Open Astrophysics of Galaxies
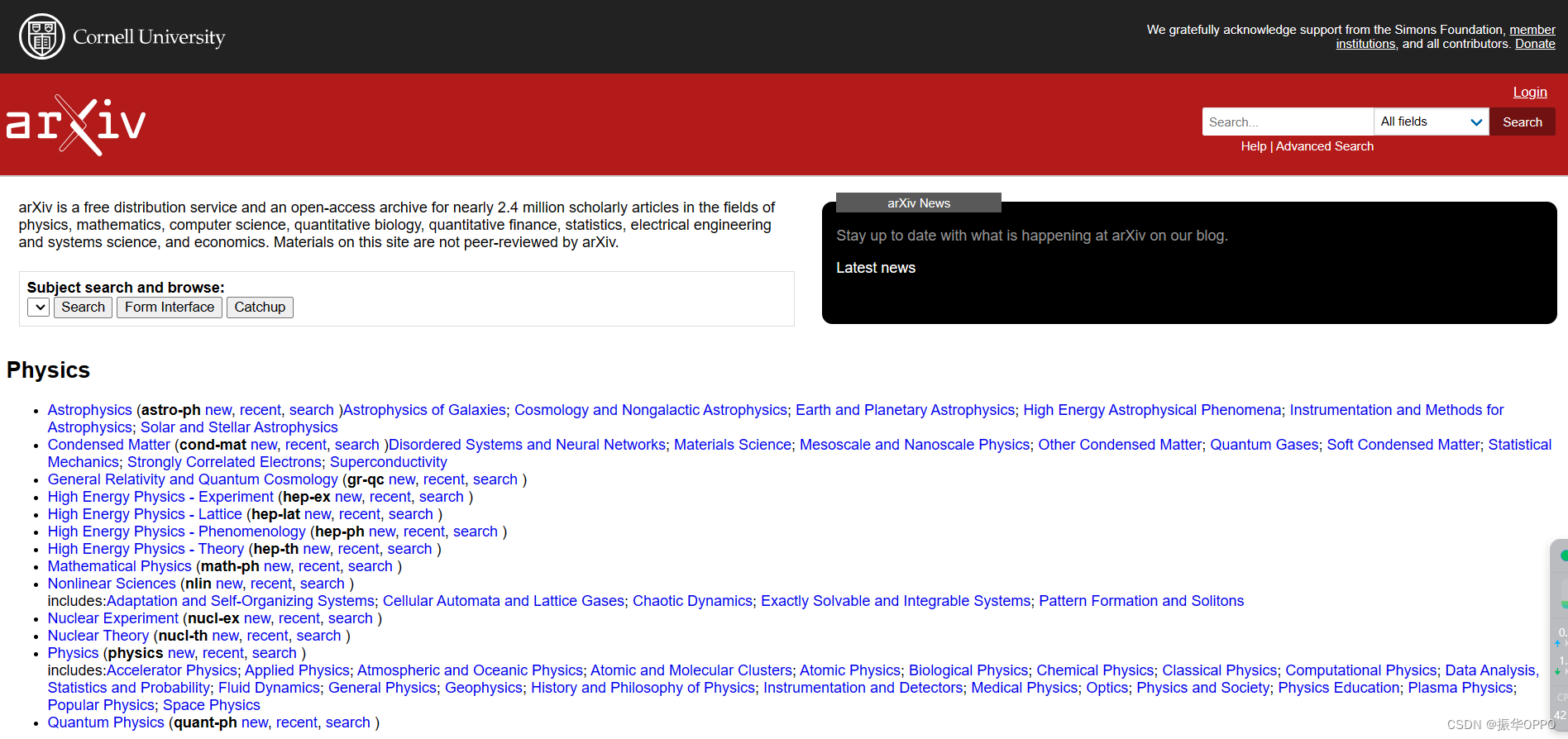1568x739 pixels. (424, 410)
